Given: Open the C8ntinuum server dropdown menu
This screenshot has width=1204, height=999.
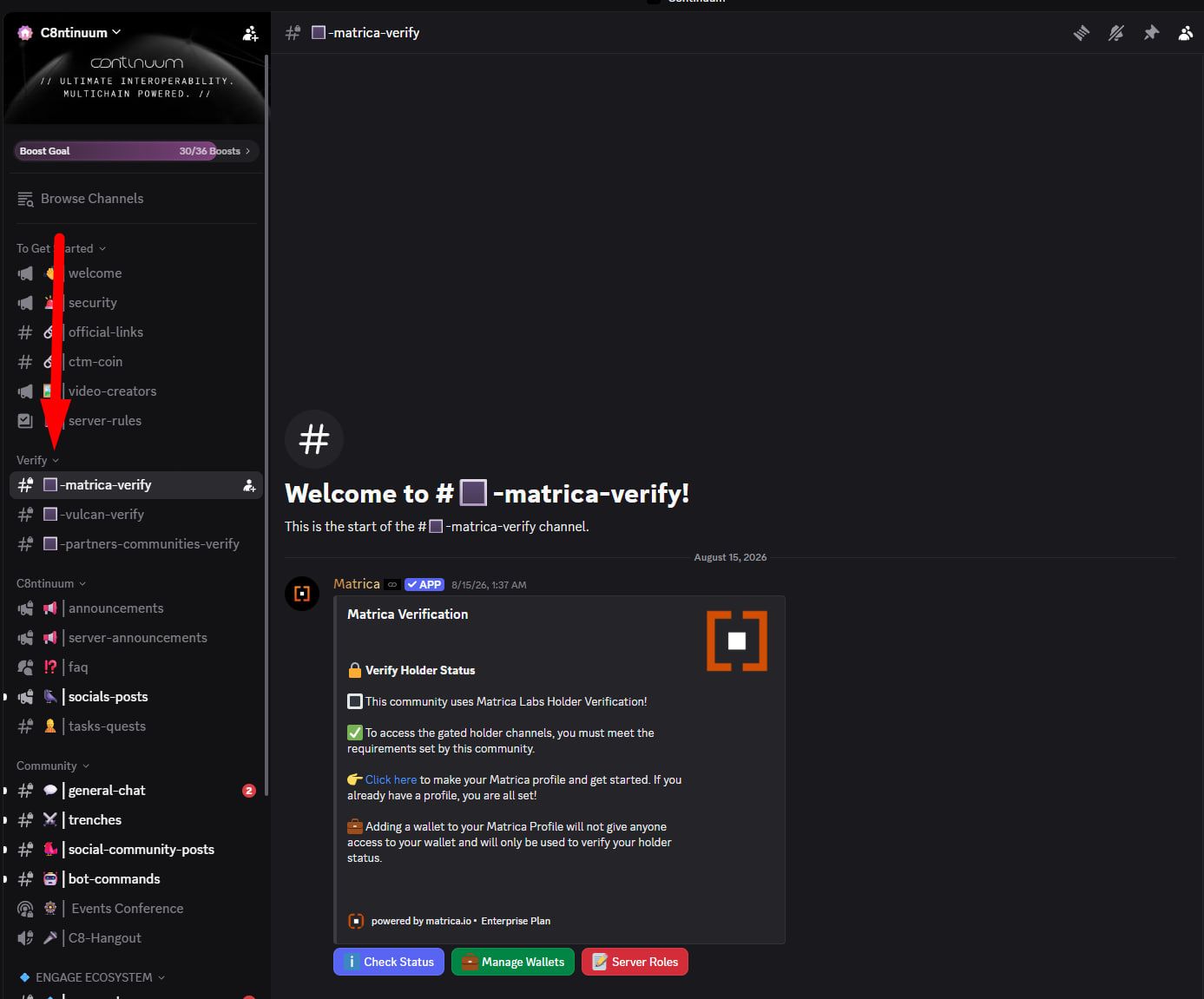Looking at the screenshot, I should point(81,33).
